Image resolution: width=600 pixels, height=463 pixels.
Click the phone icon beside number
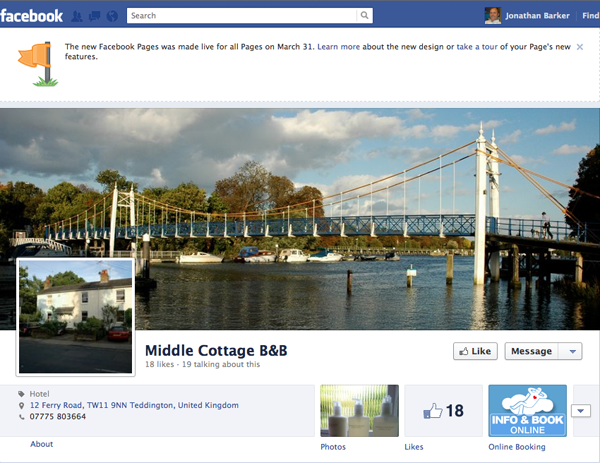tap(21, 417)
